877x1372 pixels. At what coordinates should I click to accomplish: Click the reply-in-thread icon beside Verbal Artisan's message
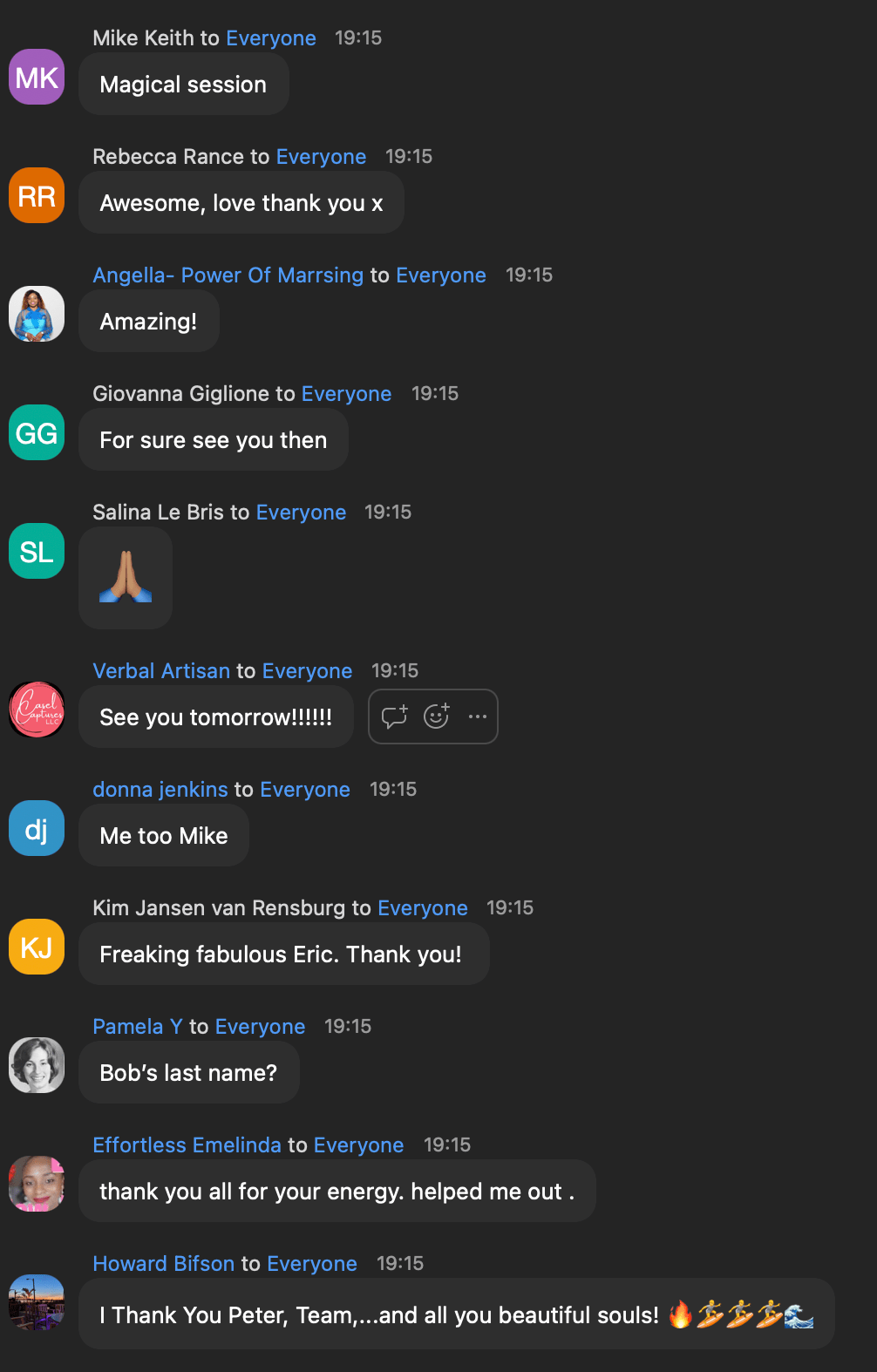[394, 717]
